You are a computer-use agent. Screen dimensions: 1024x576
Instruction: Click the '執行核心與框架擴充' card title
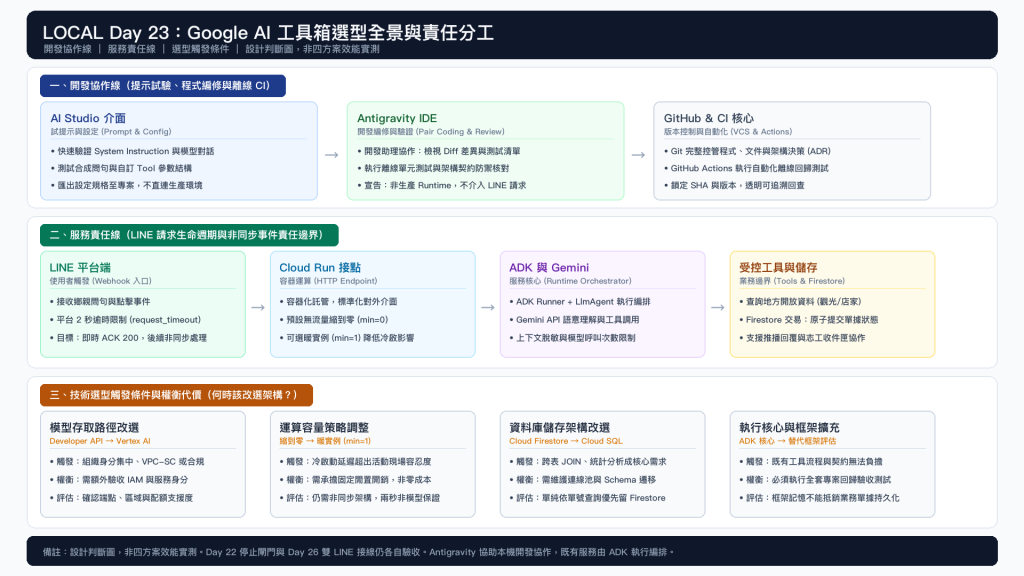point(790,428)
